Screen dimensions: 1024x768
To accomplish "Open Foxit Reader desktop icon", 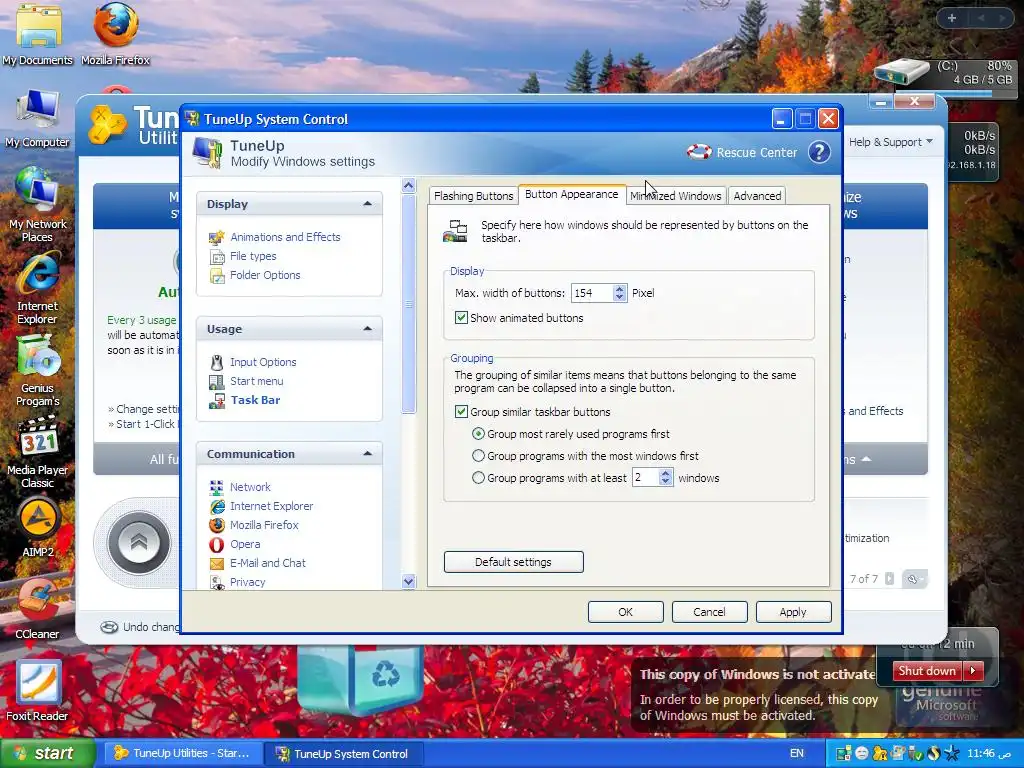I will [x=37, y=691].
